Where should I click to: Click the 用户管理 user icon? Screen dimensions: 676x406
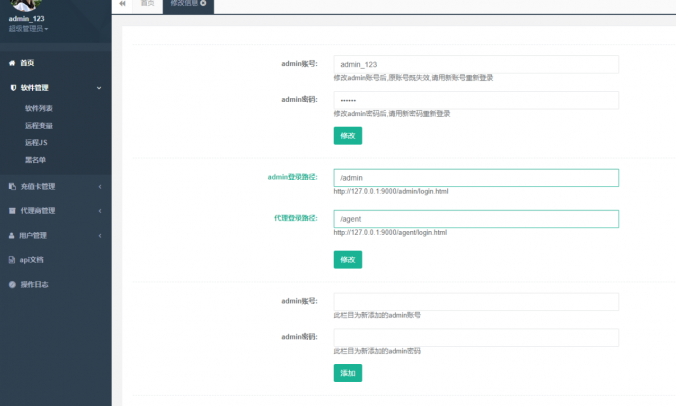click(12, 235)
